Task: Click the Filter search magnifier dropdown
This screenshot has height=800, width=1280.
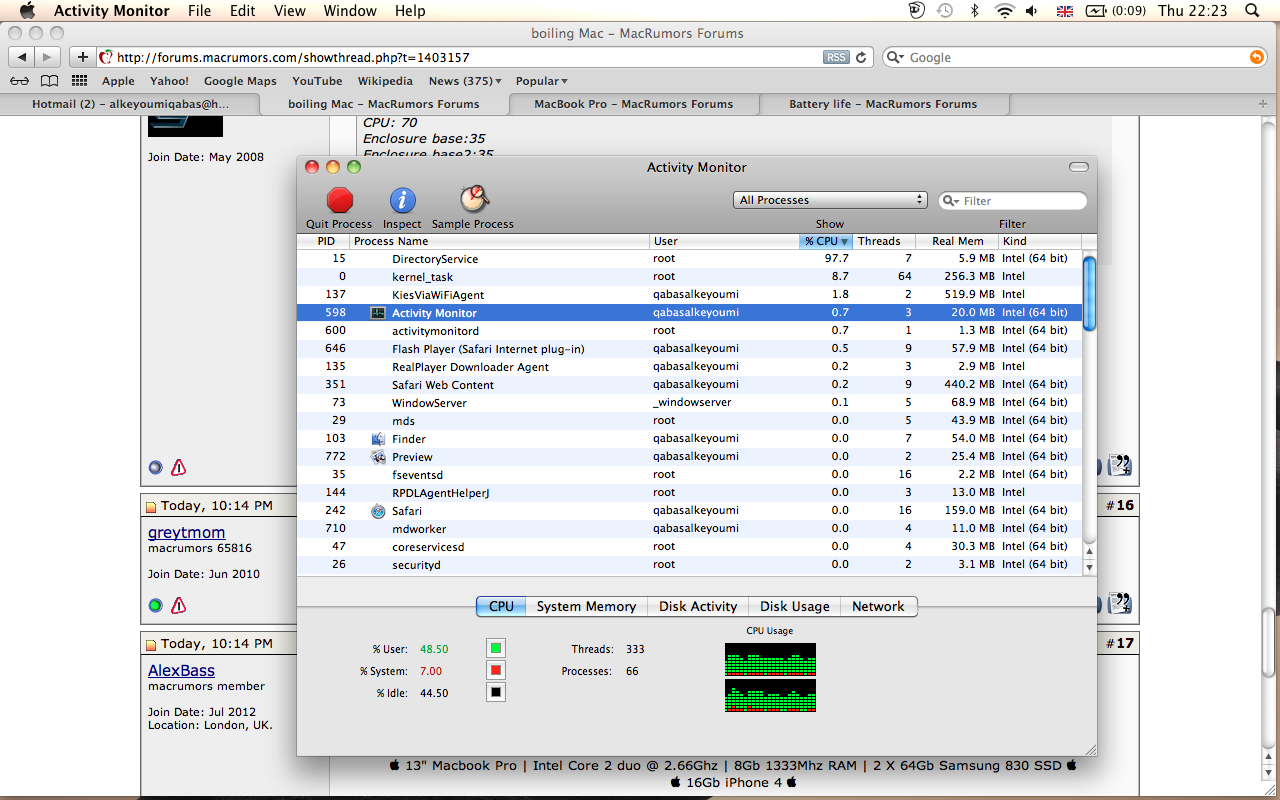Action: click(951, 201)
